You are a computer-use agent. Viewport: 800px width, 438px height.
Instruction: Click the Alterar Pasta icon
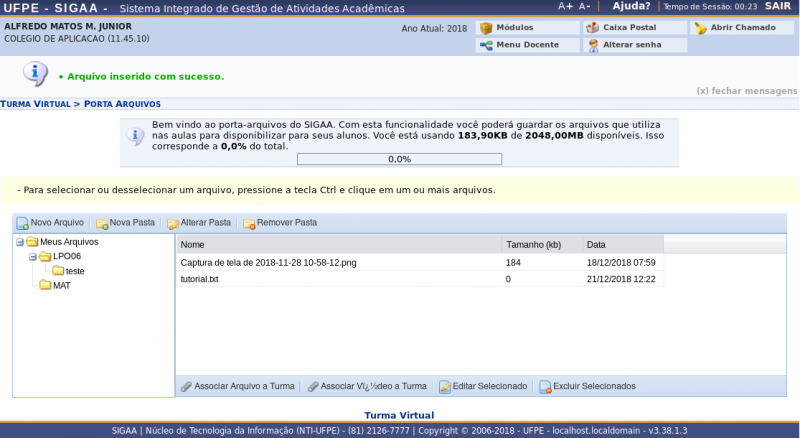pos(173,223)
